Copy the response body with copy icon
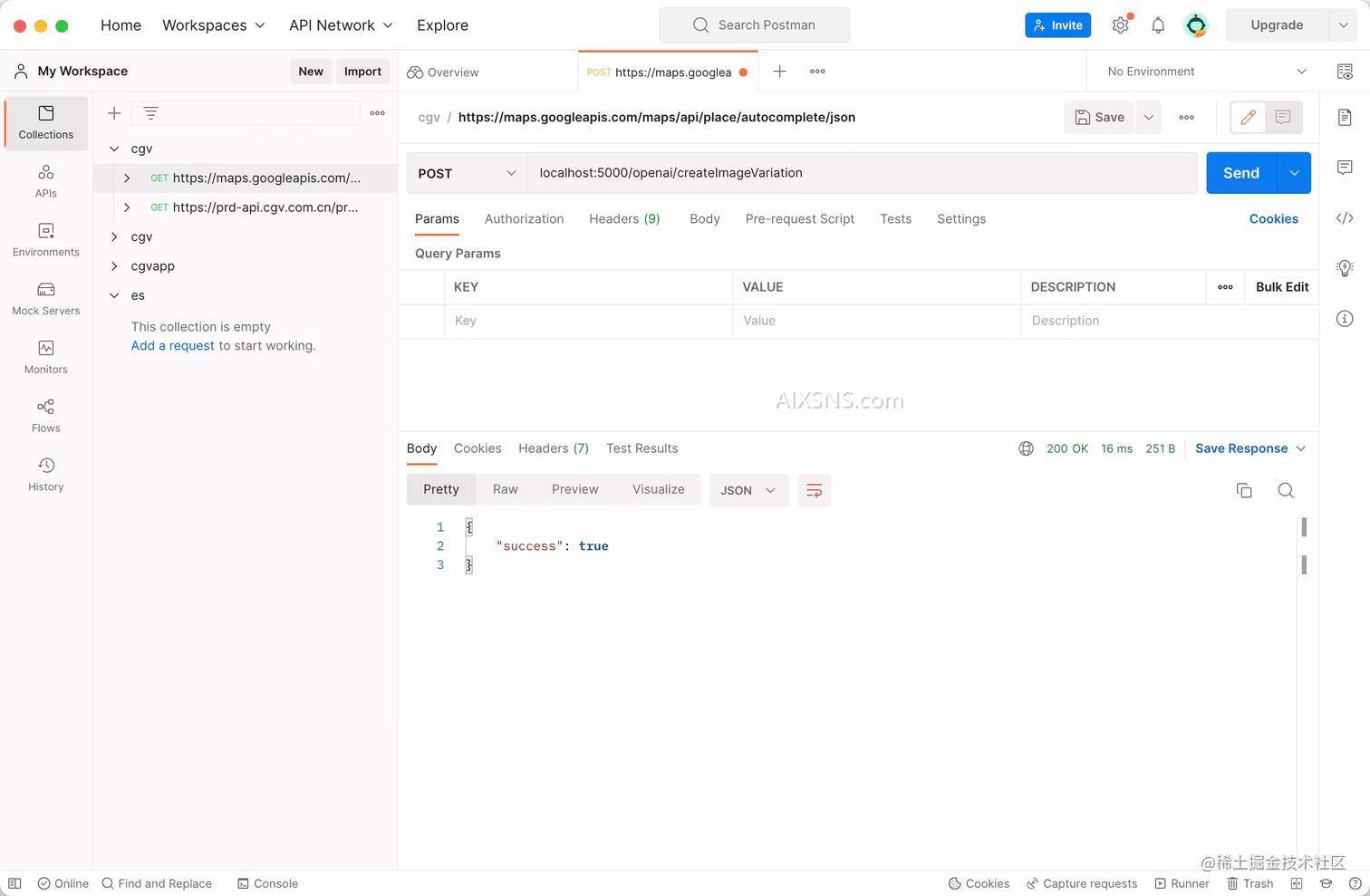 coord(1244,490)
